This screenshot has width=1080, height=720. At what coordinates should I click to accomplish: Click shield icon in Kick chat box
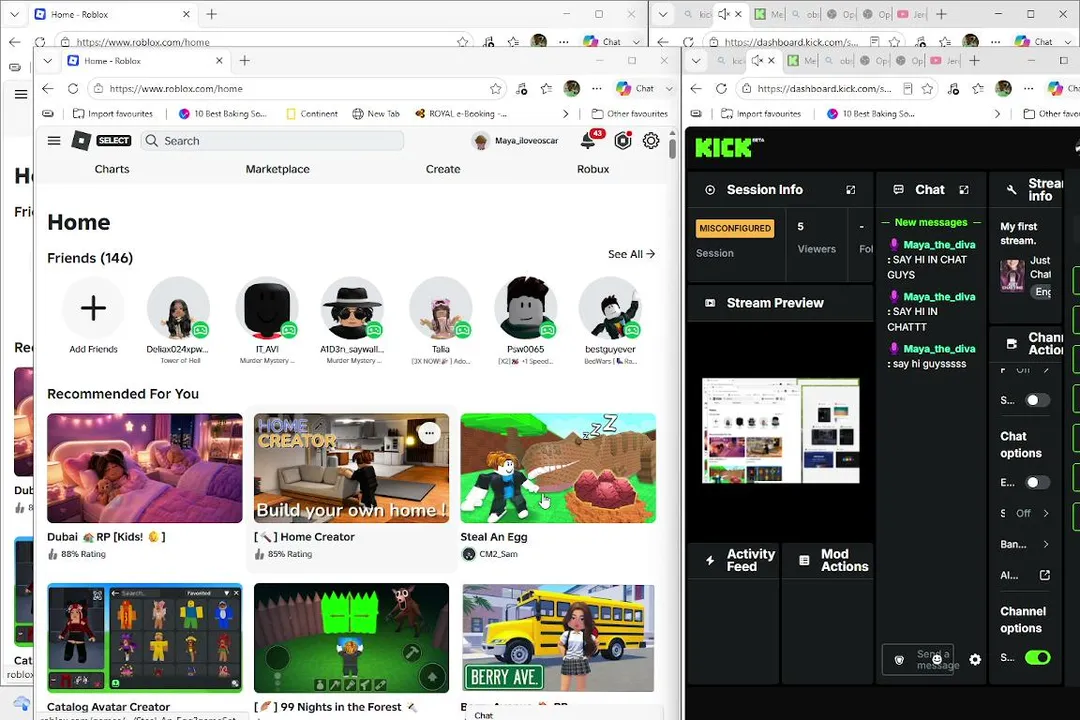point(899,660)
